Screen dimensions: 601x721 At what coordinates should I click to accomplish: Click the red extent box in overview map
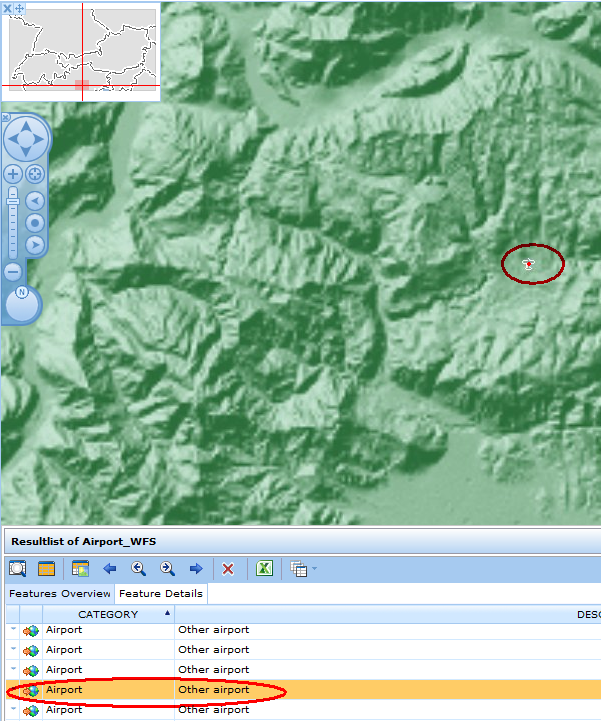(x=82, y=85)
